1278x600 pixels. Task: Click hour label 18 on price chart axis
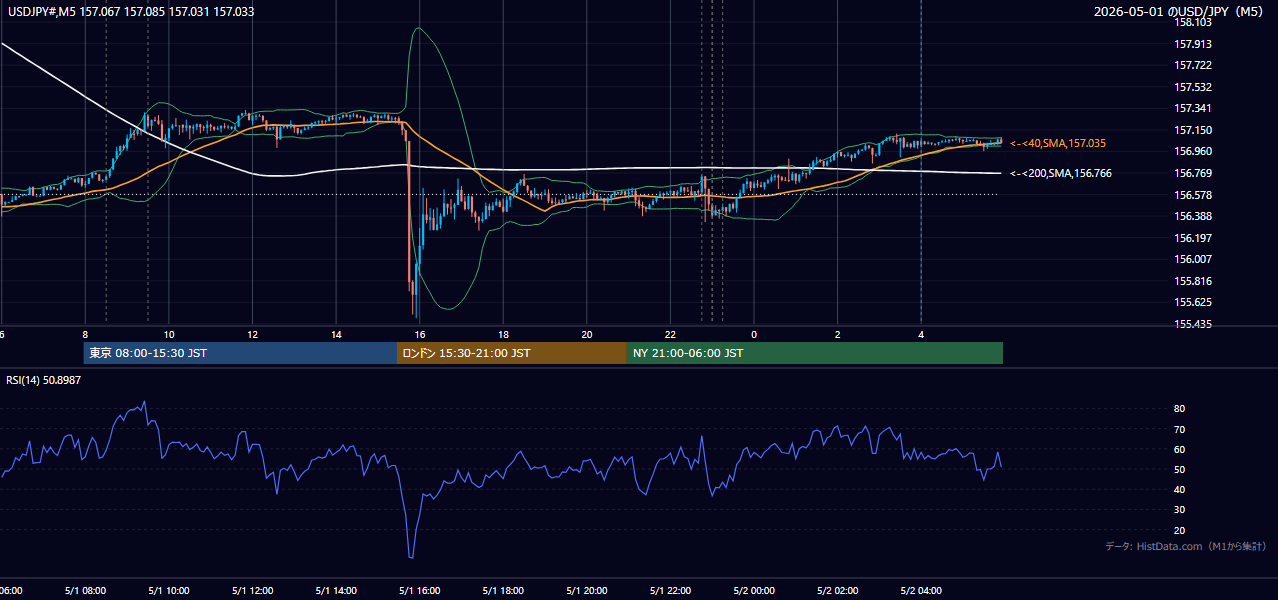click(x=503, y=334)
